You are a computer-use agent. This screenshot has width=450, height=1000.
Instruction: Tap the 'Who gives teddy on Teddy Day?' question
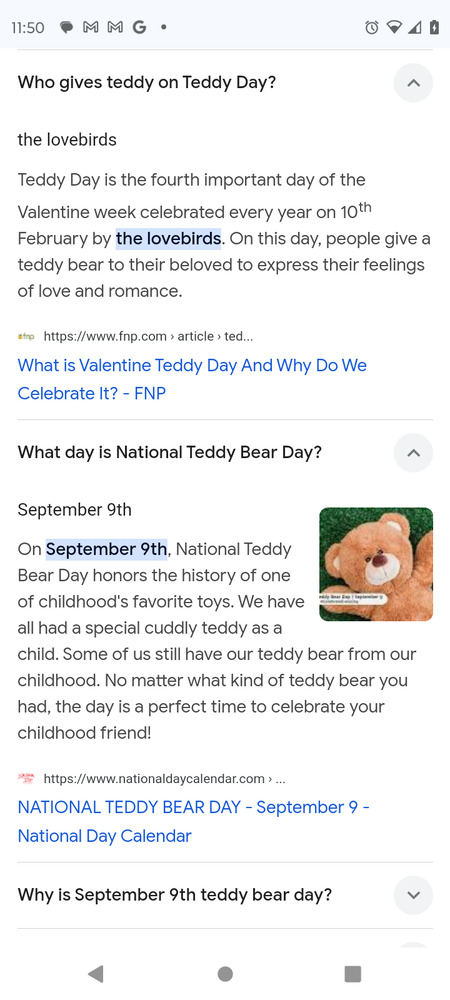coord(147,82)
